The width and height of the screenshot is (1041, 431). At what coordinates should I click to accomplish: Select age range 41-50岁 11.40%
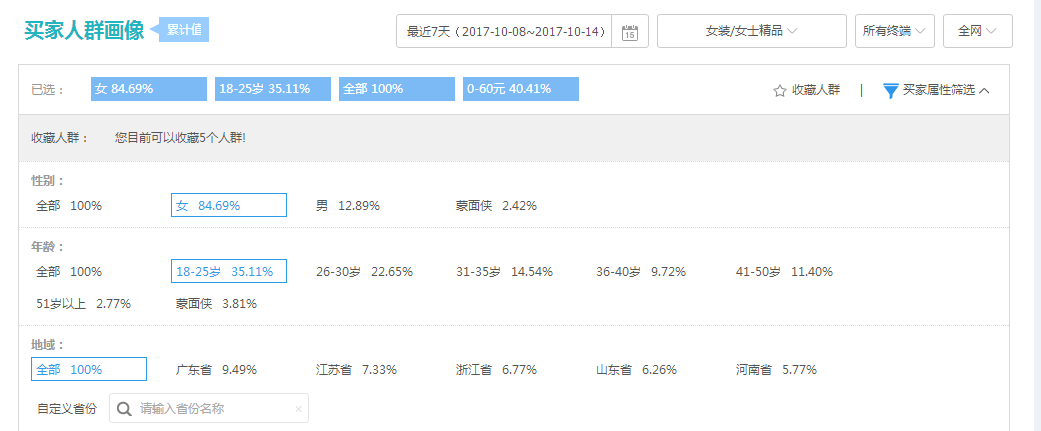pyautogui.click(x=783, y=271)
